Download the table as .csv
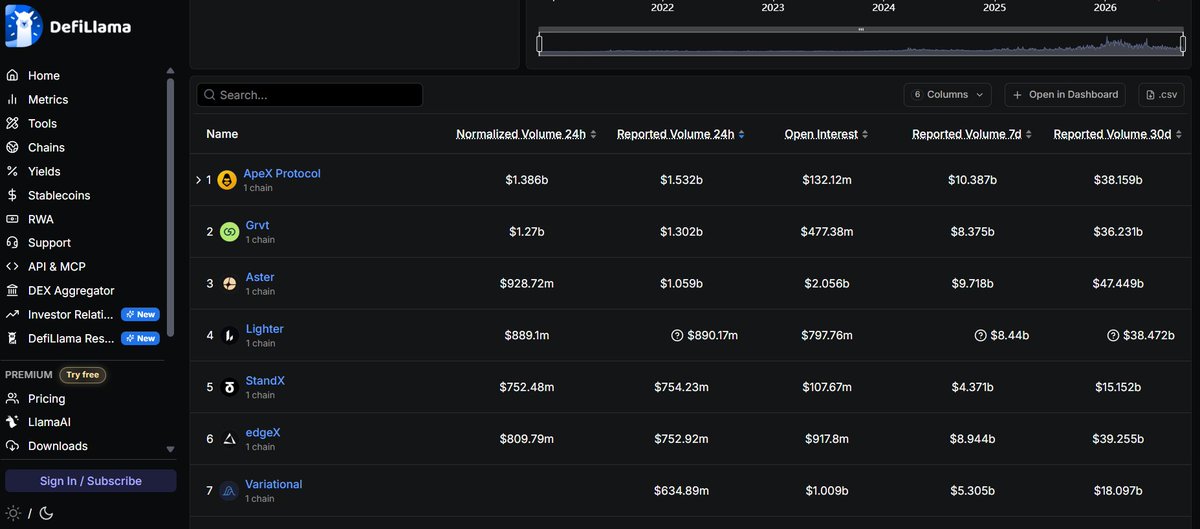Image resolution: width=1200 pixels, height=529 pixels. coord(1160,95)
